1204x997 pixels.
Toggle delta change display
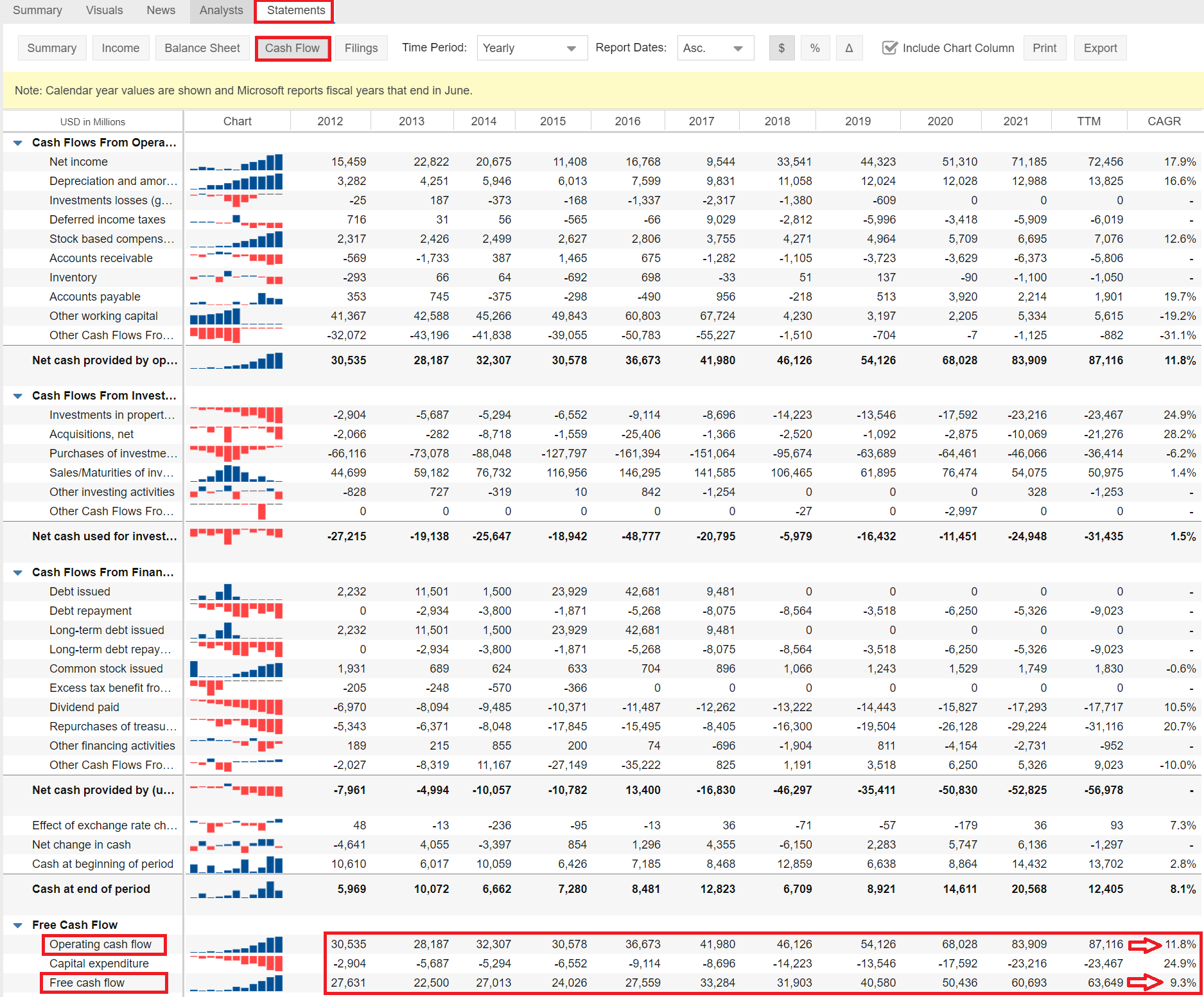tap(849, 48)
